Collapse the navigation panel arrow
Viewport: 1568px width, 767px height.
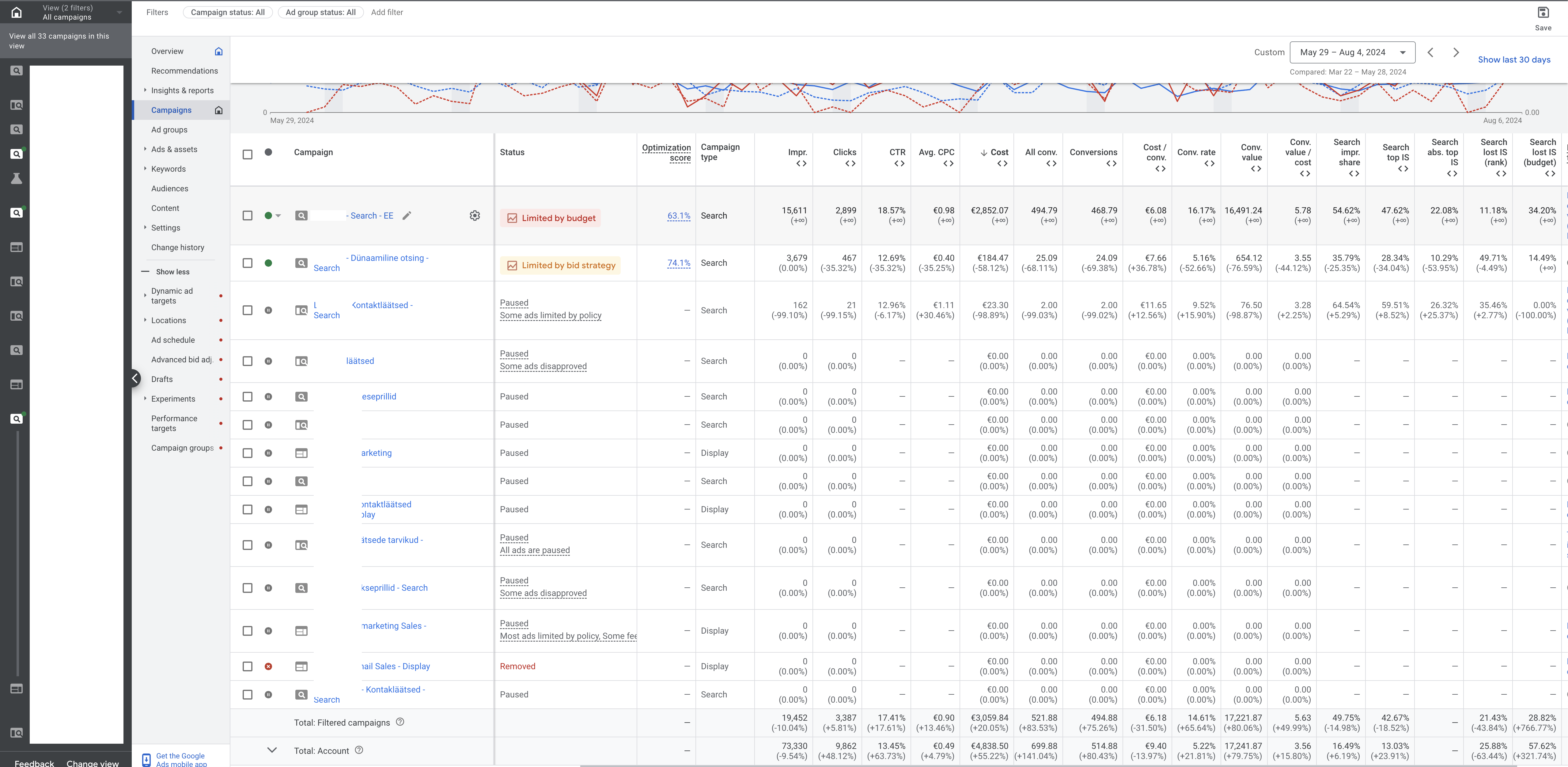tap(134, 378)
